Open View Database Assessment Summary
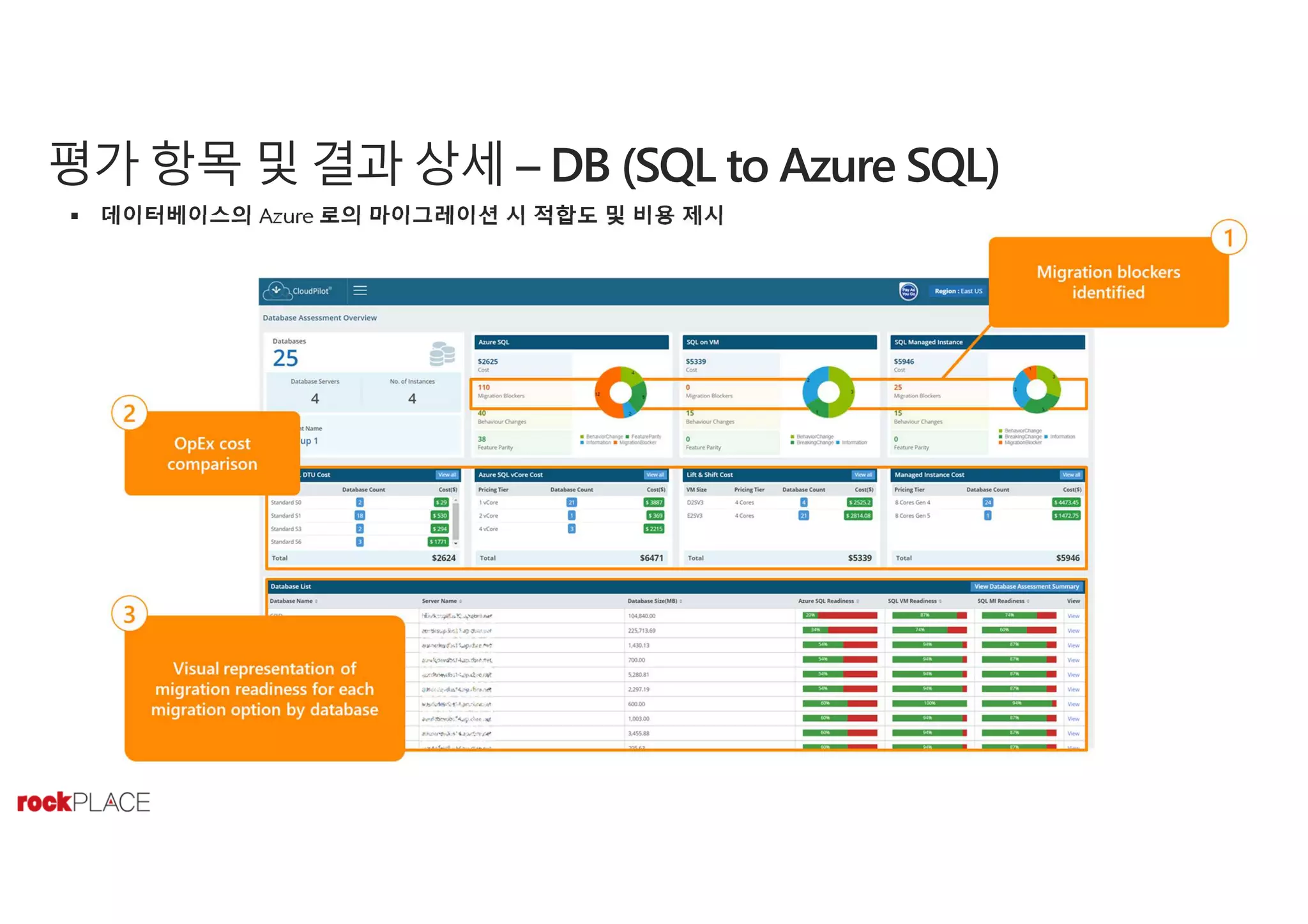 [x=1026, y=586]
